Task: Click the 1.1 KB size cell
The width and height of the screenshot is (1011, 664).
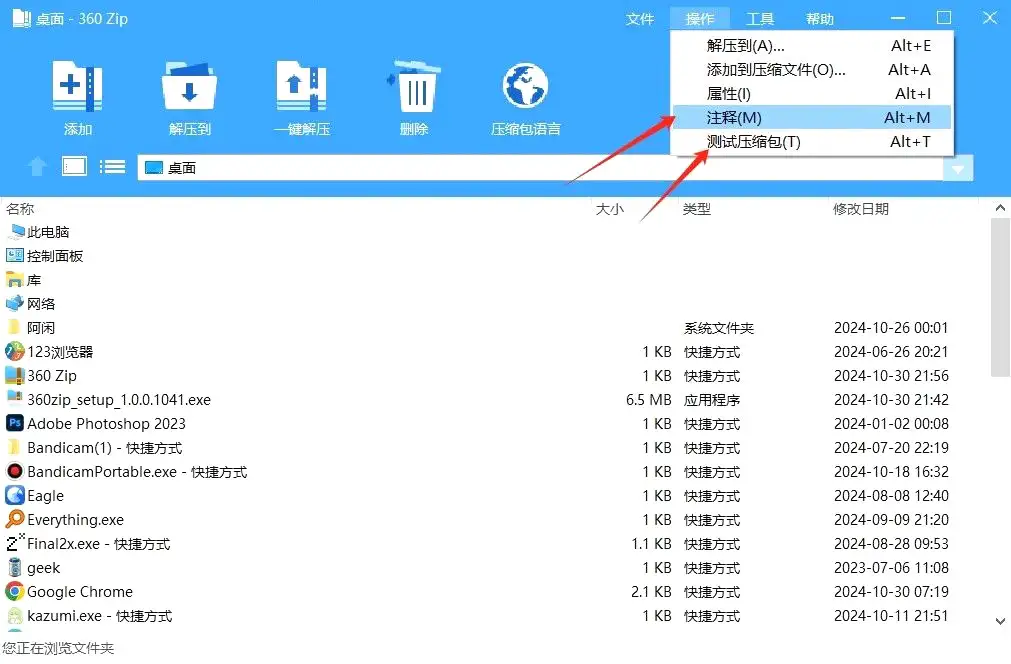Action: (651, 543)
